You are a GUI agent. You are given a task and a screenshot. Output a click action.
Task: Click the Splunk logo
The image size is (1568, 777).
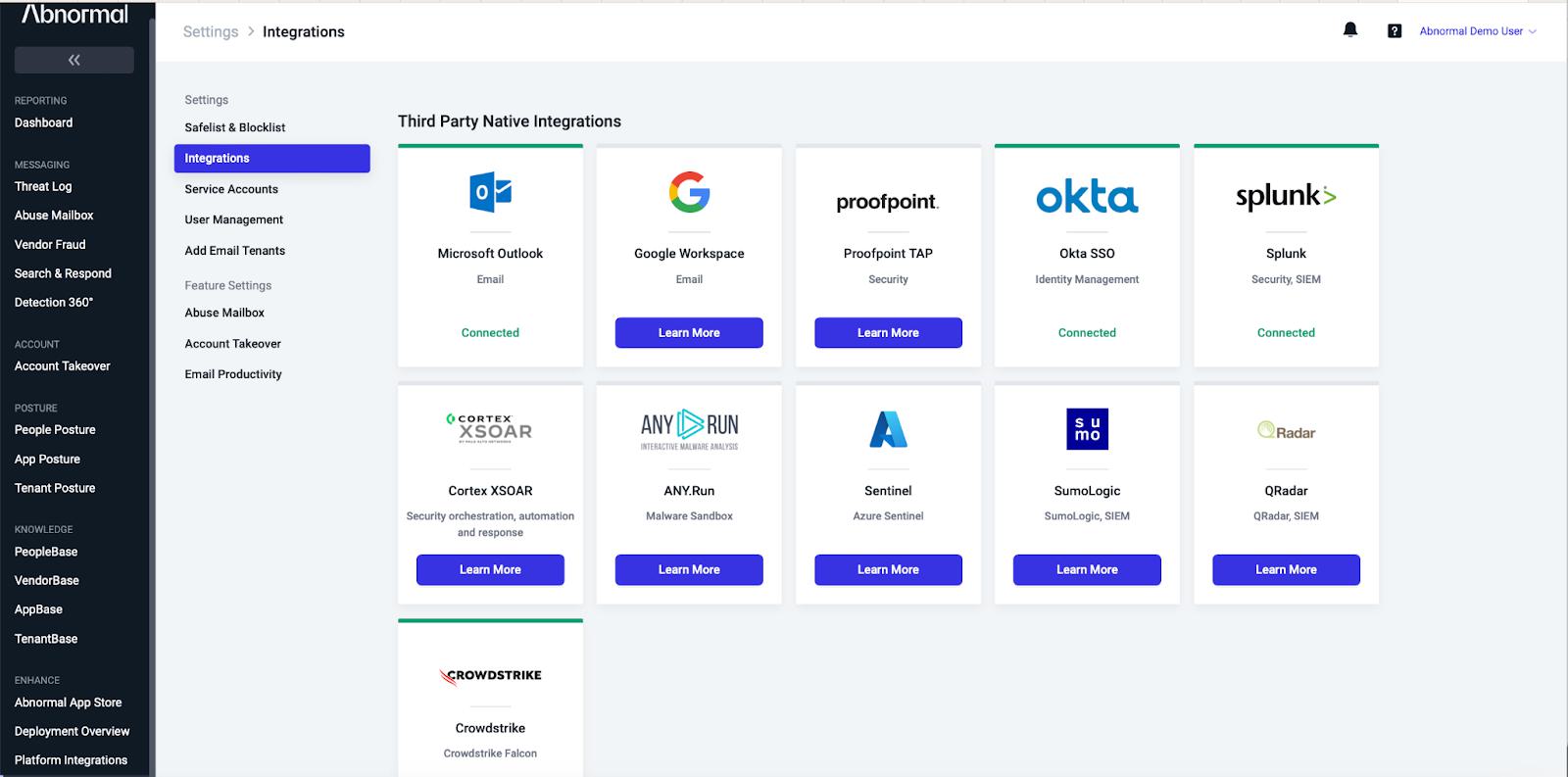pos(1286,196)
